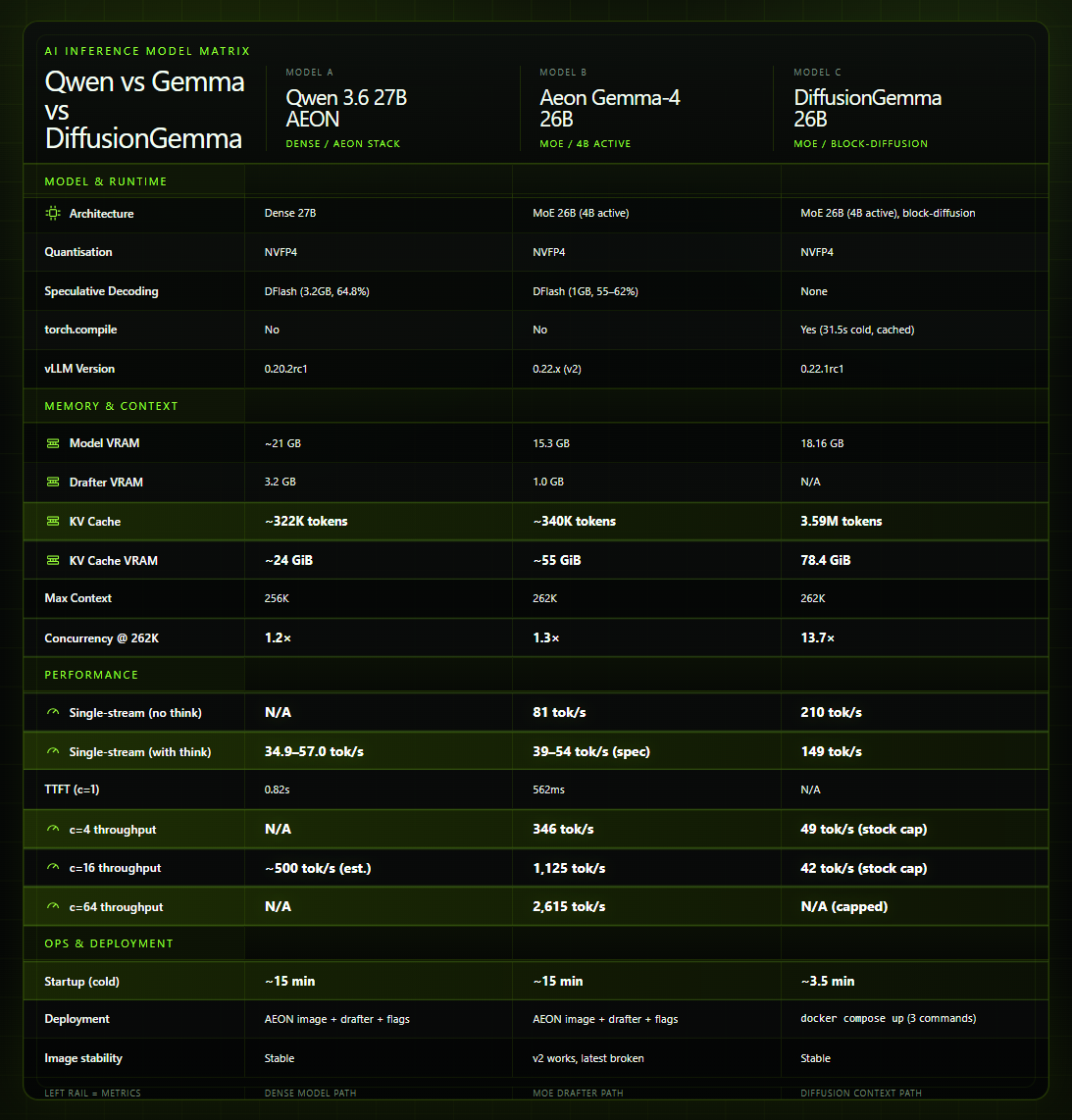This screenshot has height=1120, width=1072.
Task: Click the '13.7×' concurrency value
Action: click(818, 637)
